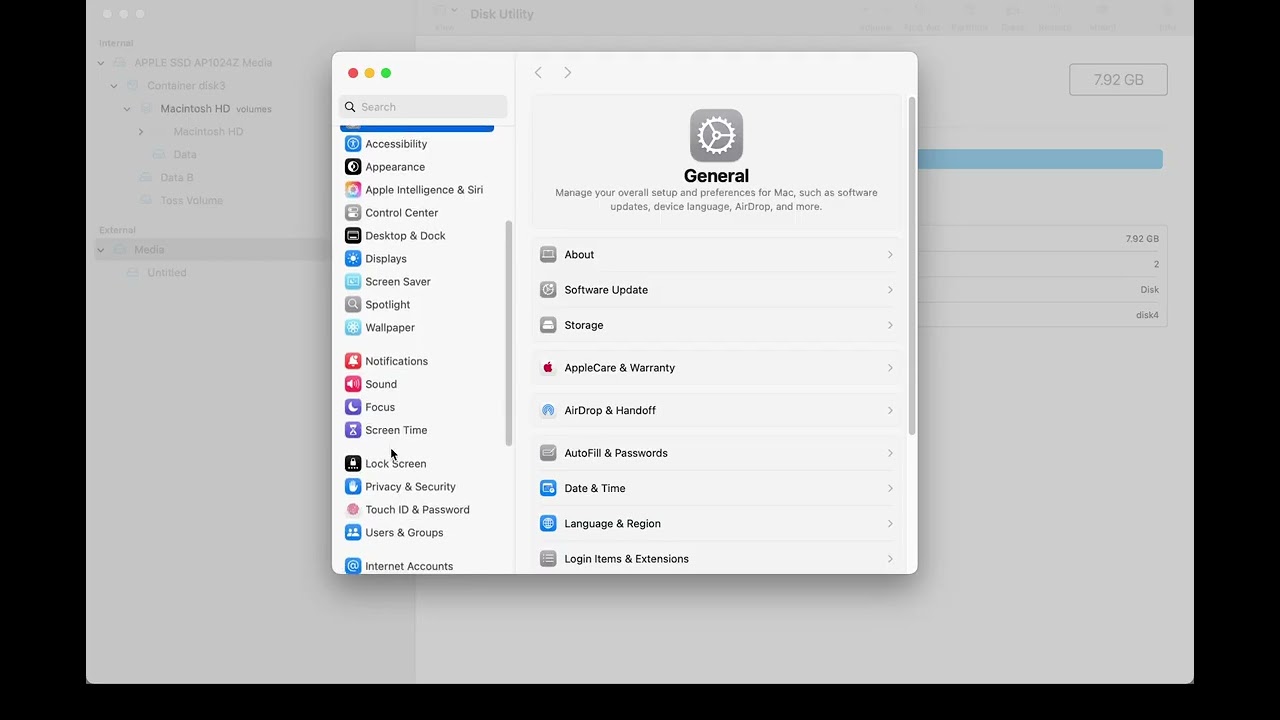Open Spotlight settings in the sidebar
1280x720 pixels.
point(417,305)
